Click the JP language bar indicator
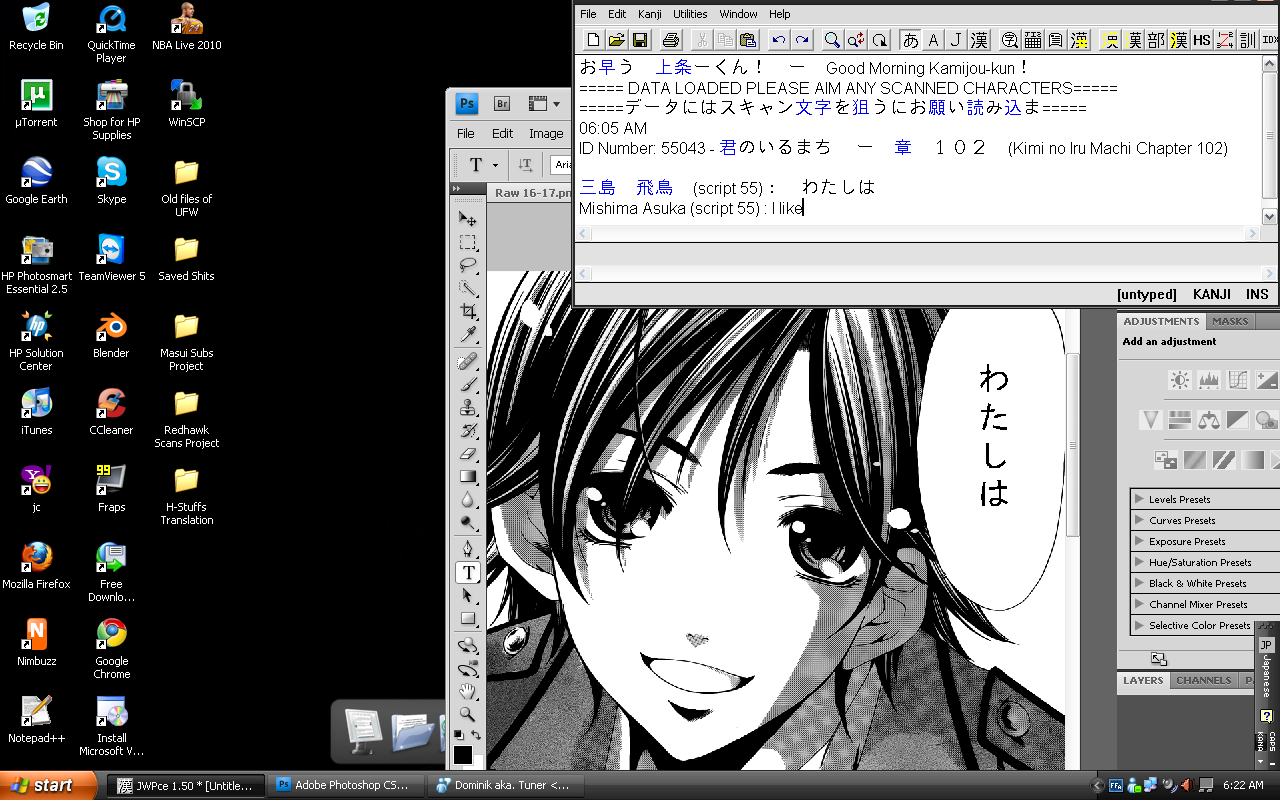The height and width of the screenshot is (800, 1280). click(x=1266, y=645)
